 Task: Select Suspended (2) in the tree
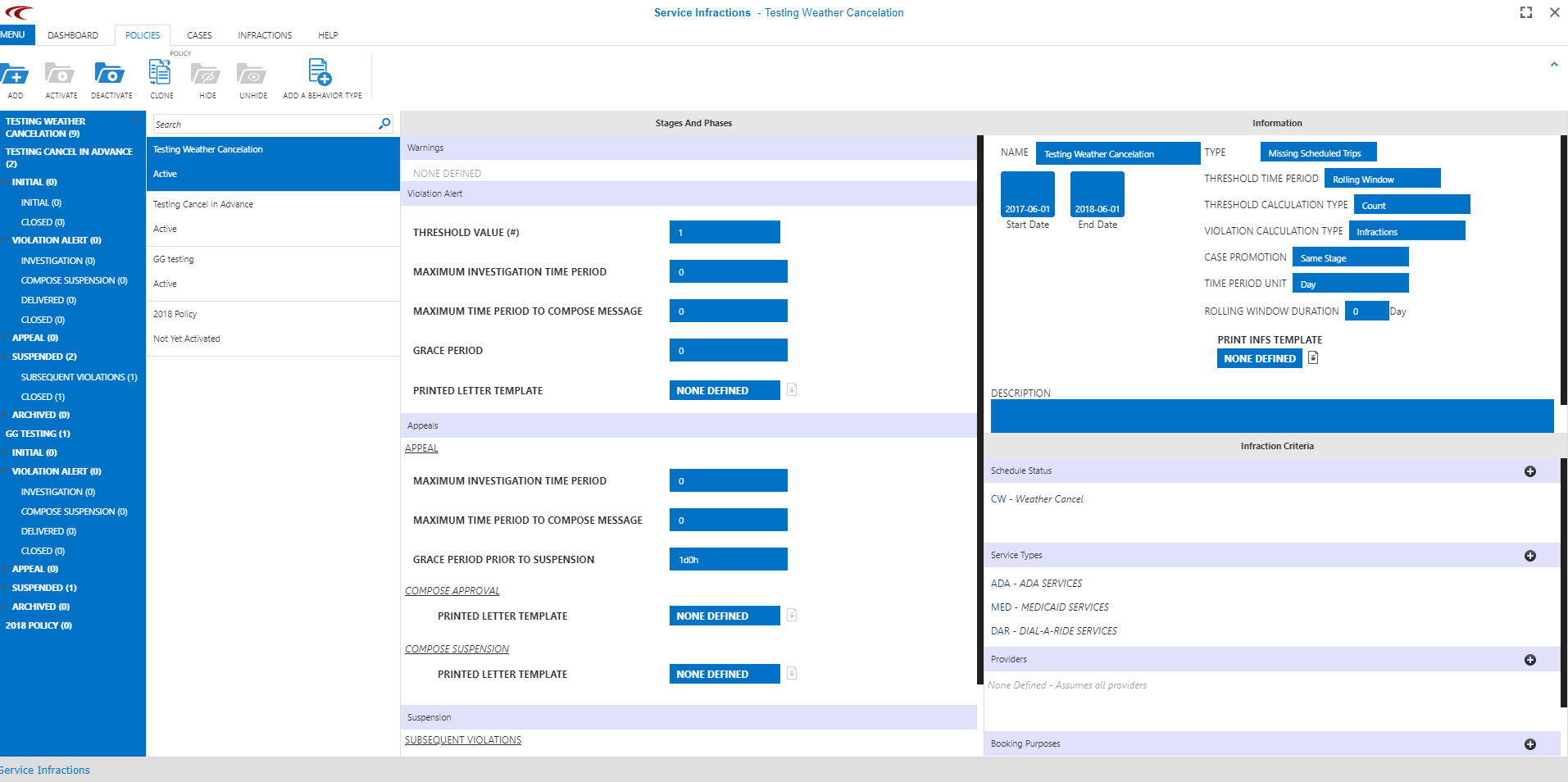click(x=44, y=357)
